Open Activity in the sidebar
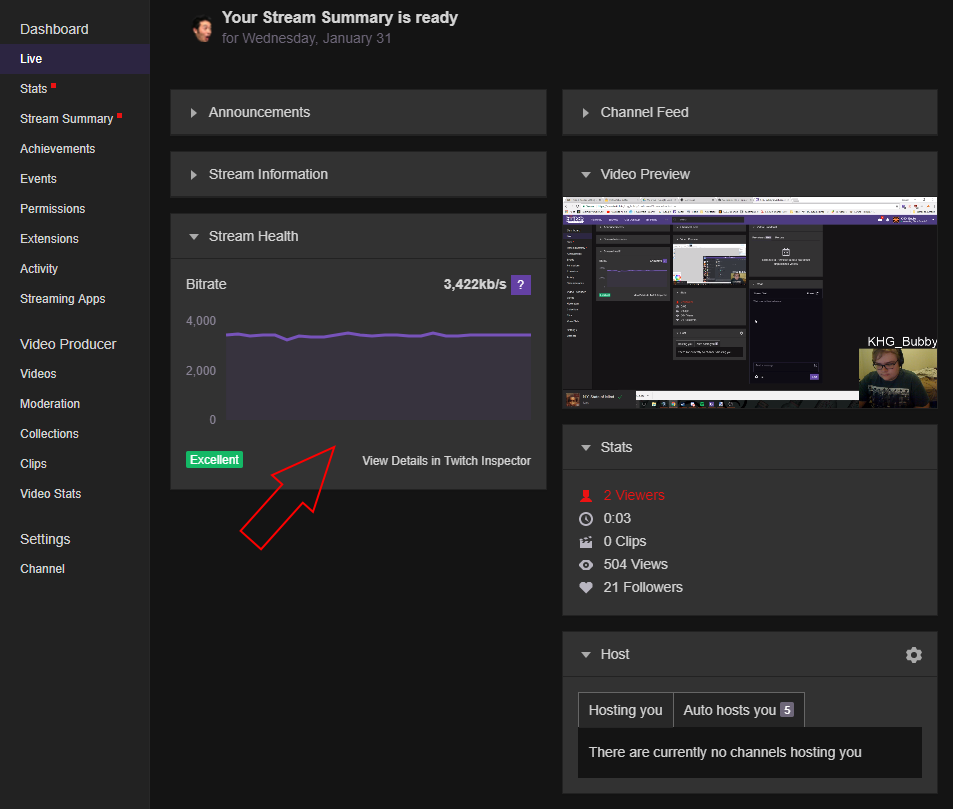Viewport: 953px width, 809px height. [39, 269]
